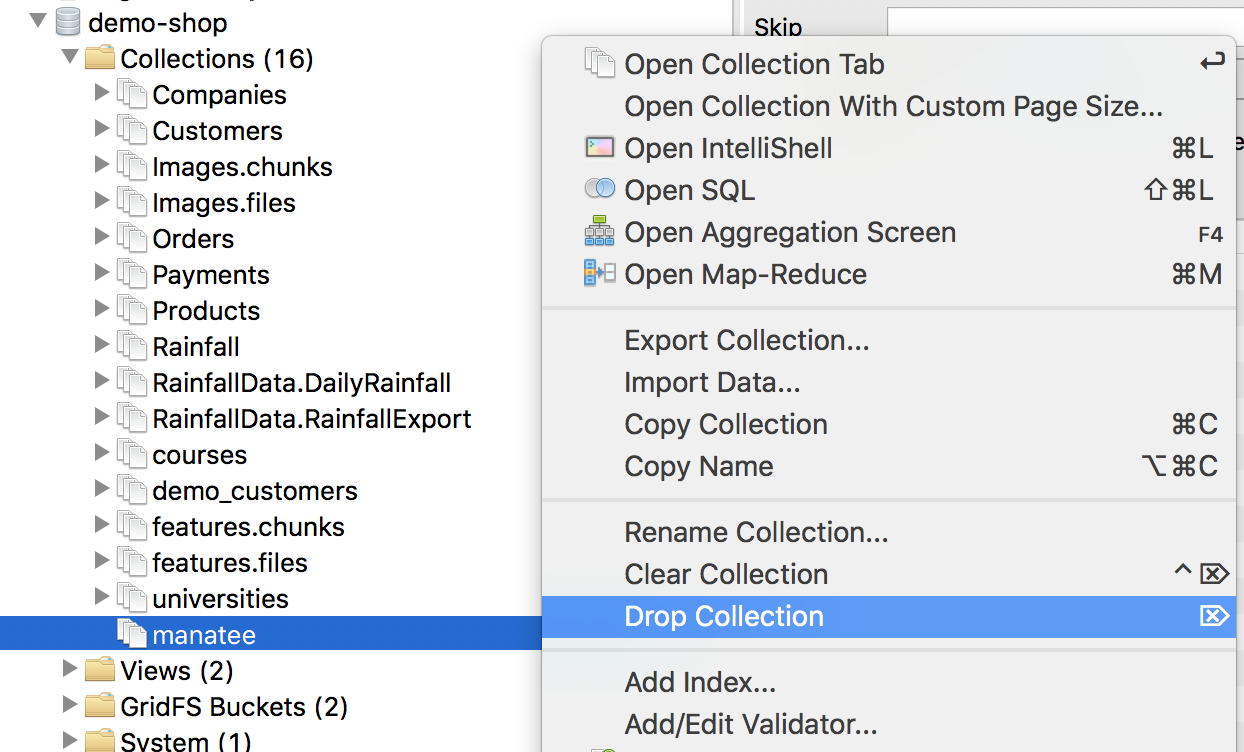Click the Orders collection icon

131,239
